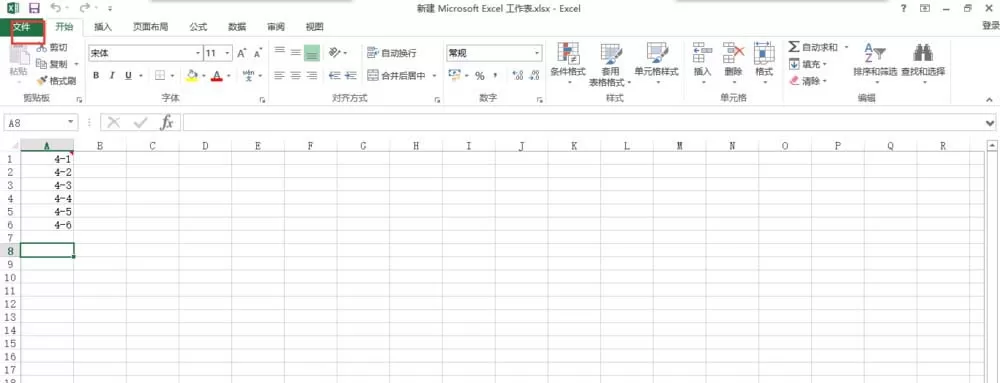Viewport: 1000px width, 383px height.
Task: Open the 常规 number format dropdown
Action: point(537,53)
